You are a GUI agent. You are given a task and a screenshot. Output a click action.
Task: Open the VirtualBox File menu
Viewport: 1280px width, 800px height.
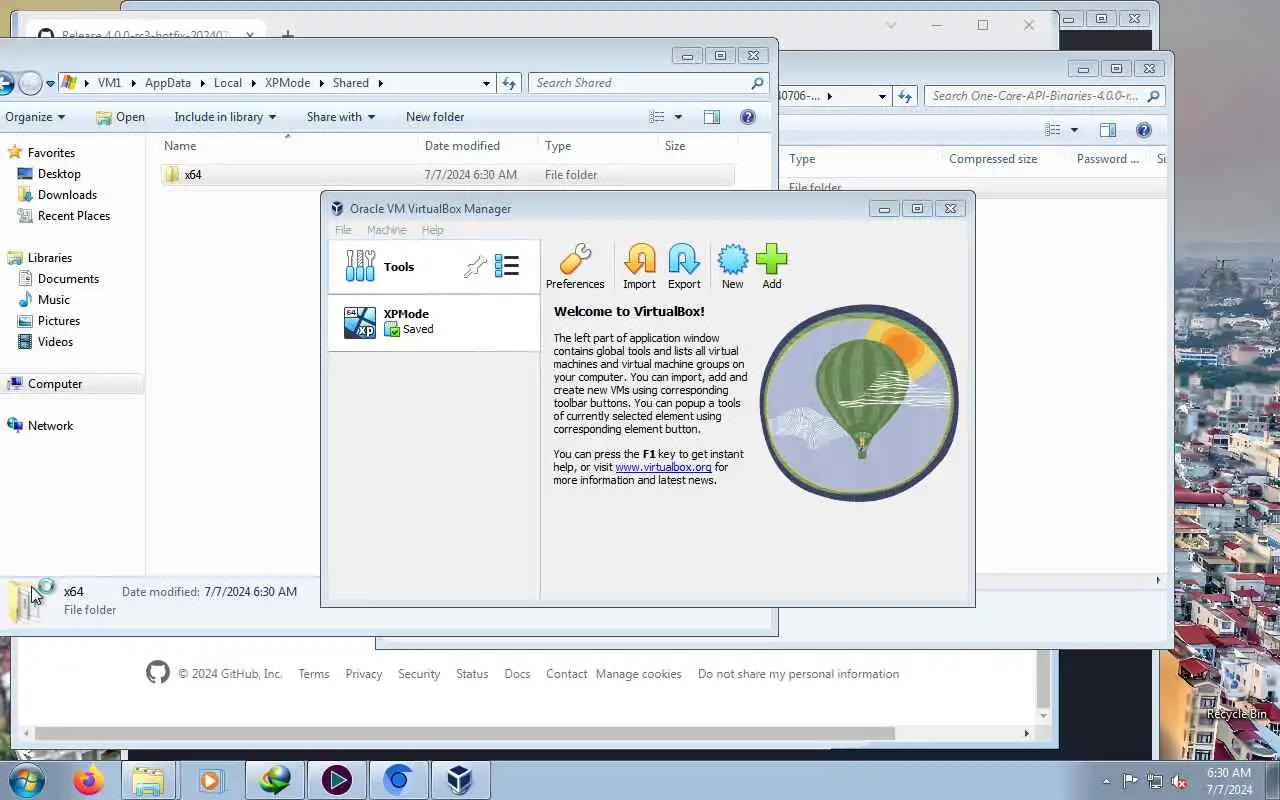point(343,230)
